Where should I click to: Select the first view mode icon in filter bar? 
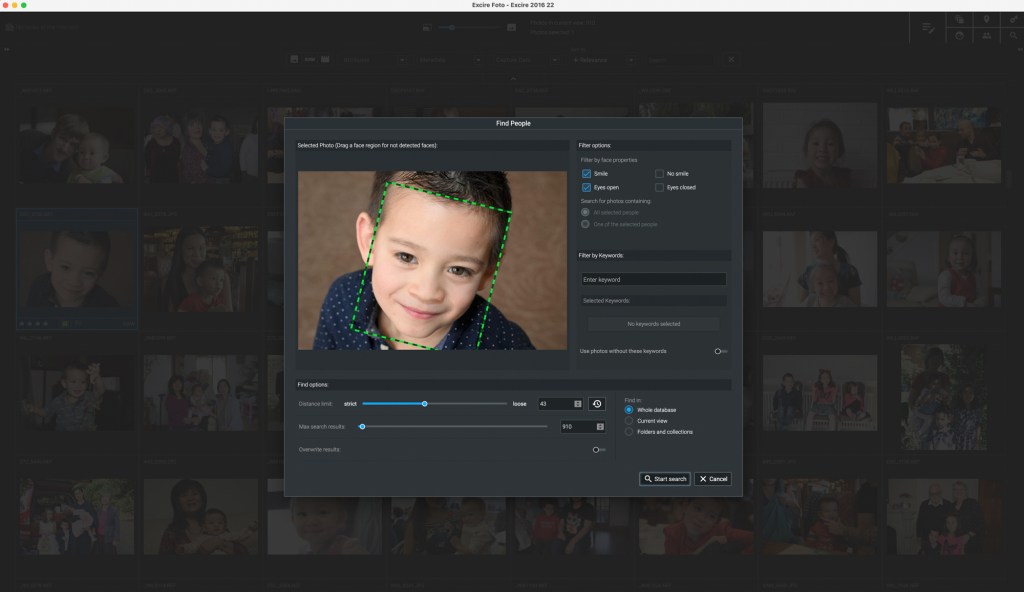[294, 59]
